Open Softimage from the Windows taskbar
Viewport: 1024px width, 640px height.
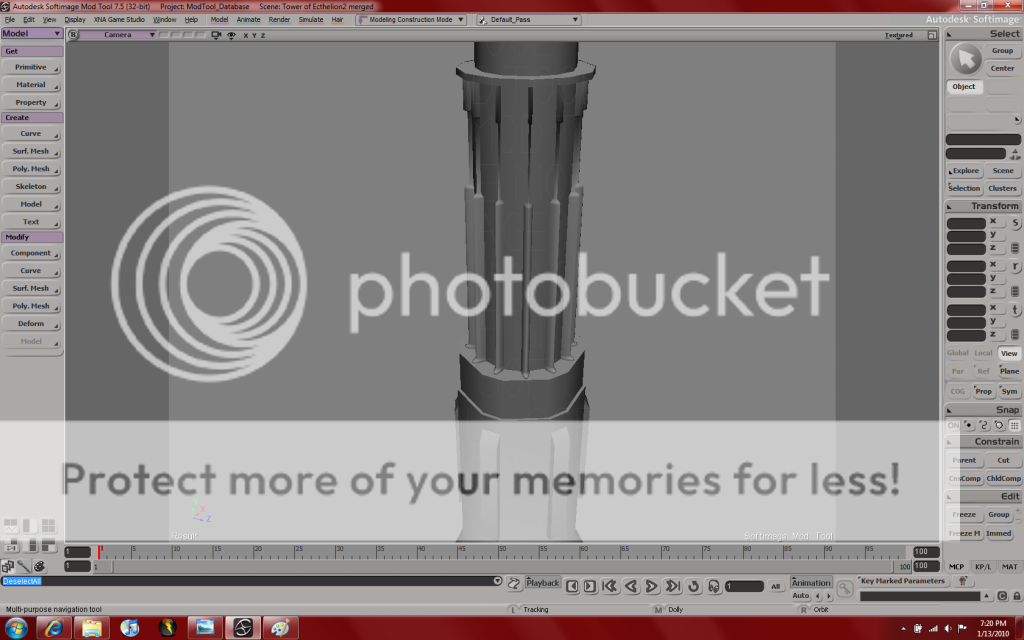point(243,628)
